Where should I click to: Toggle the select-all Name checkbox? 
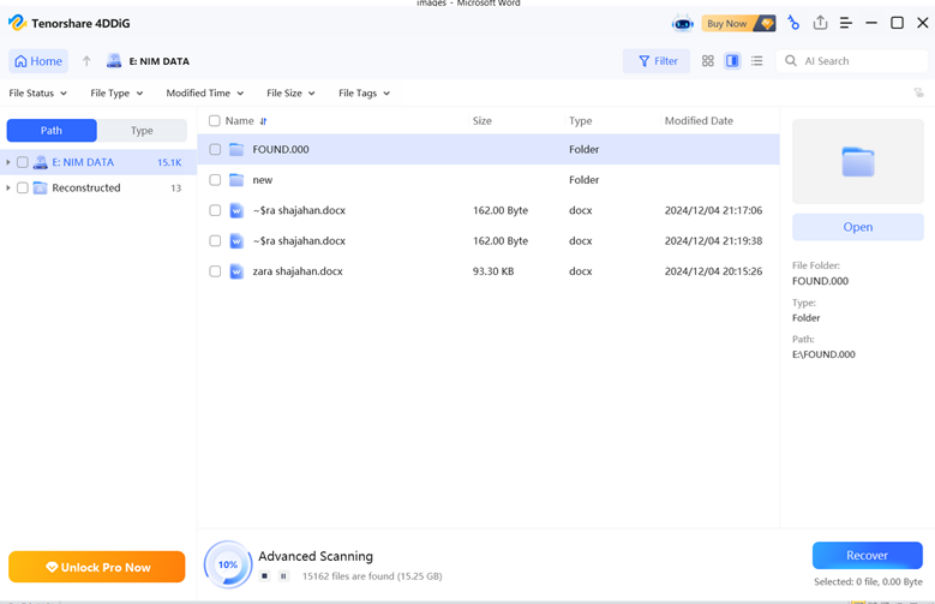coord(215,121)
